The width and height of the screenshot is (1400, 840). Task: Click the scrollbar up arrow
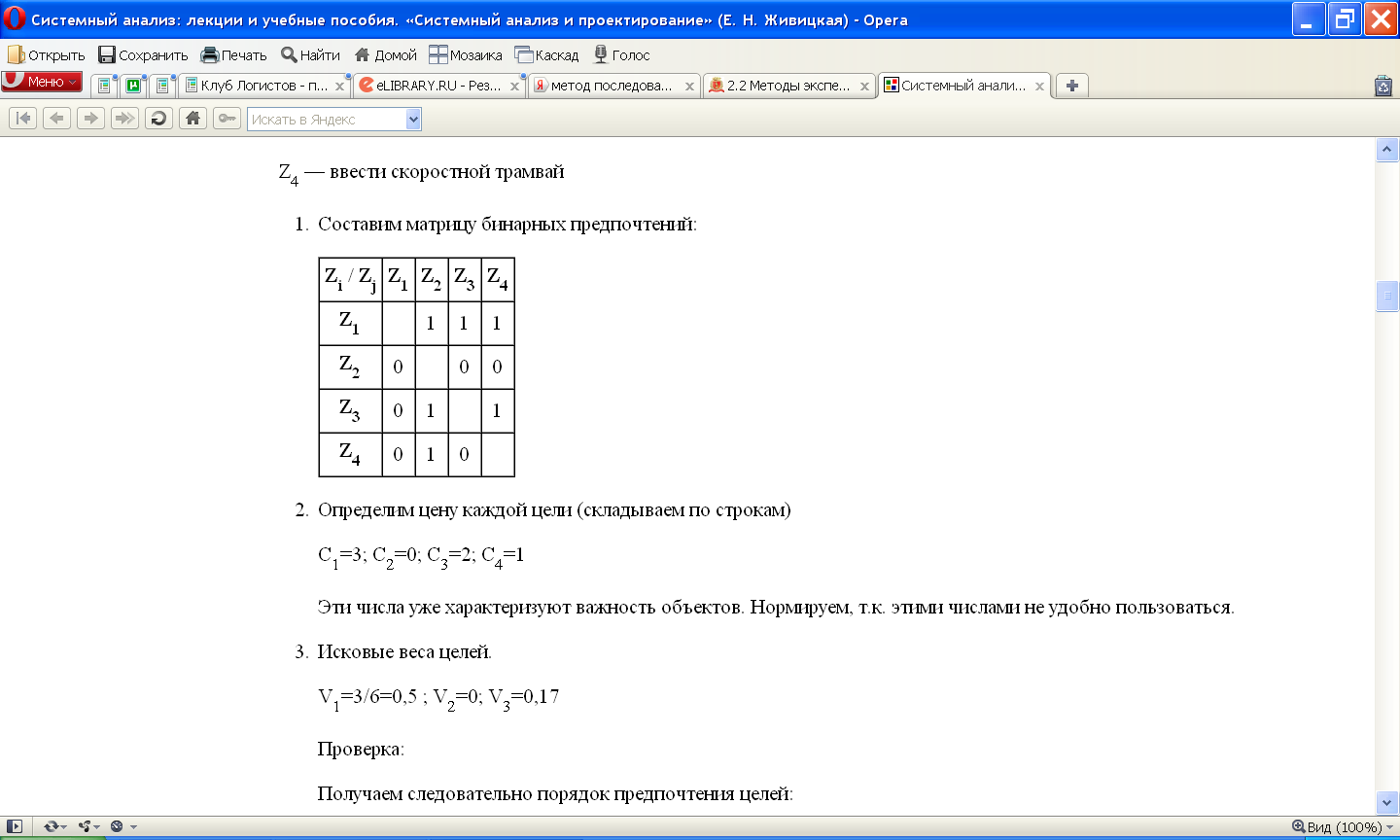[1387, 150]
